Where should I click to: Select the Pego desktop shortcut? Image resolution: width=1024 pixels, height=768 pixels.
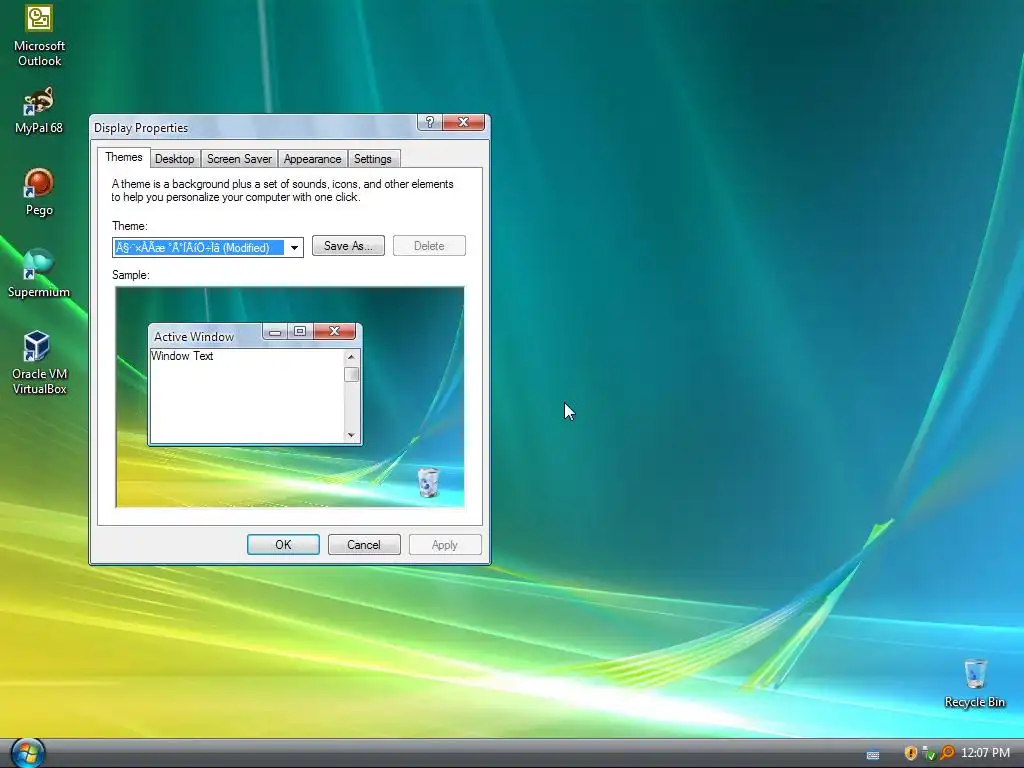point(39,192)
